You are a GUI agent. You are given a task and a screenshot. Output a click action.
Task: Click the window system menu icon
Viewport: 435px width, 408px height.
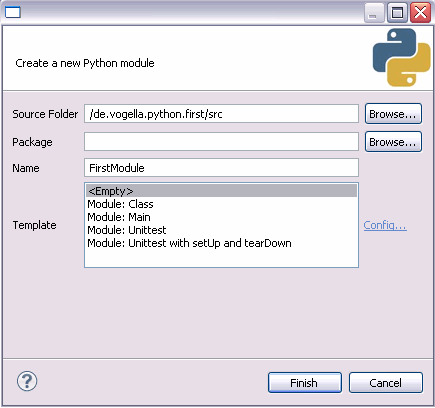[x=13, y=13]
